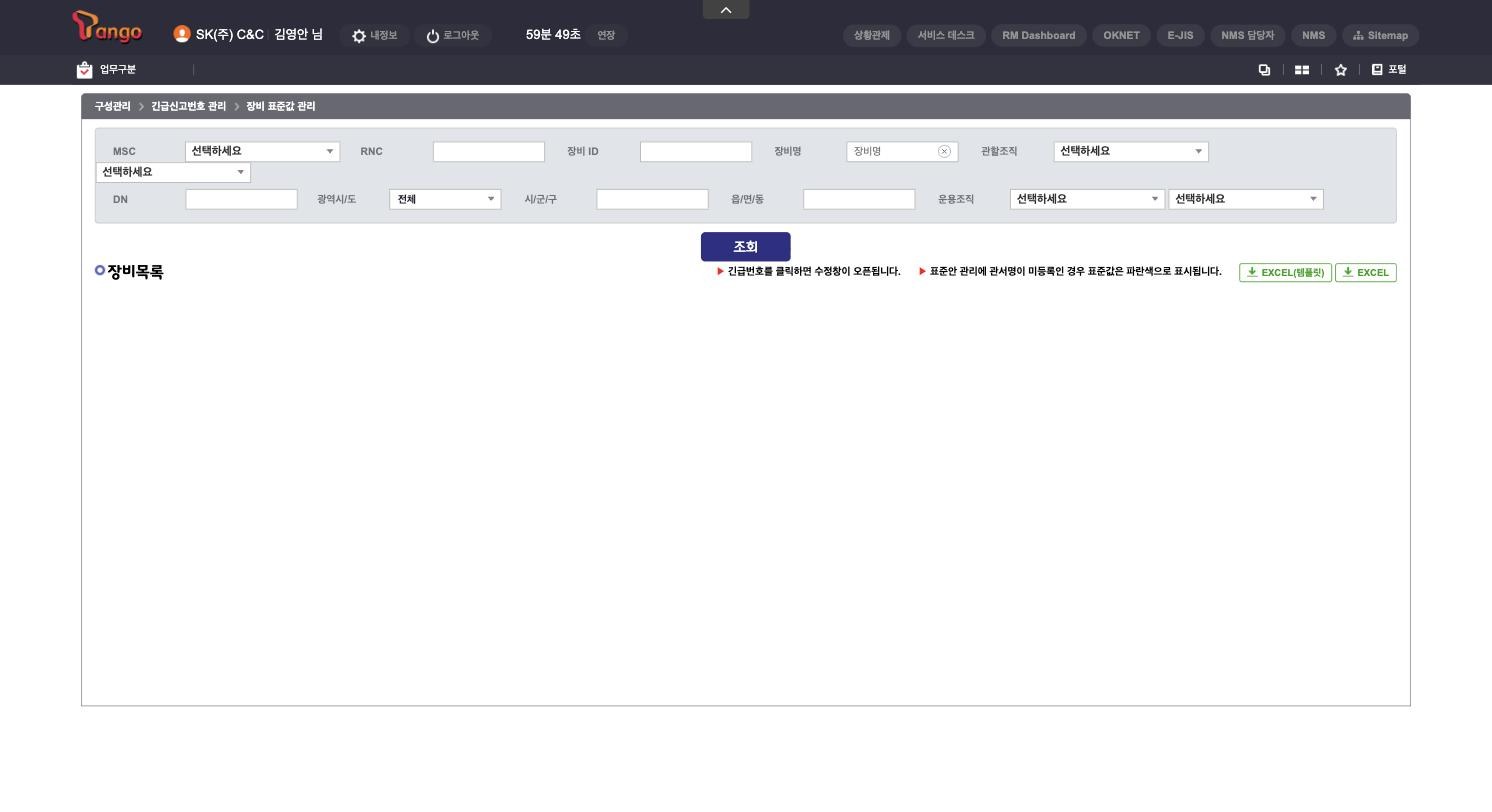This screenshot has width=1492, height=812.
Task: Download EXCEL(템플릿) template file
Action: 1285,272
